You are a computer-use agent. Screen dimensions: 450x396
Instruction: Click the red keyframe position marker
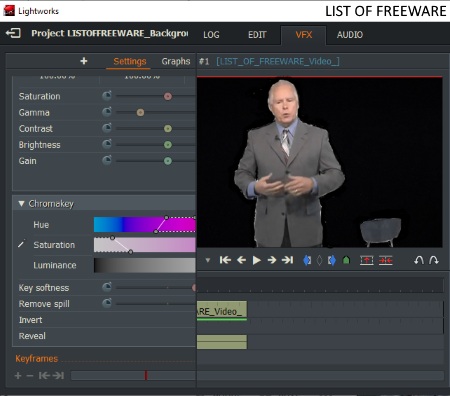click(146, 376)
